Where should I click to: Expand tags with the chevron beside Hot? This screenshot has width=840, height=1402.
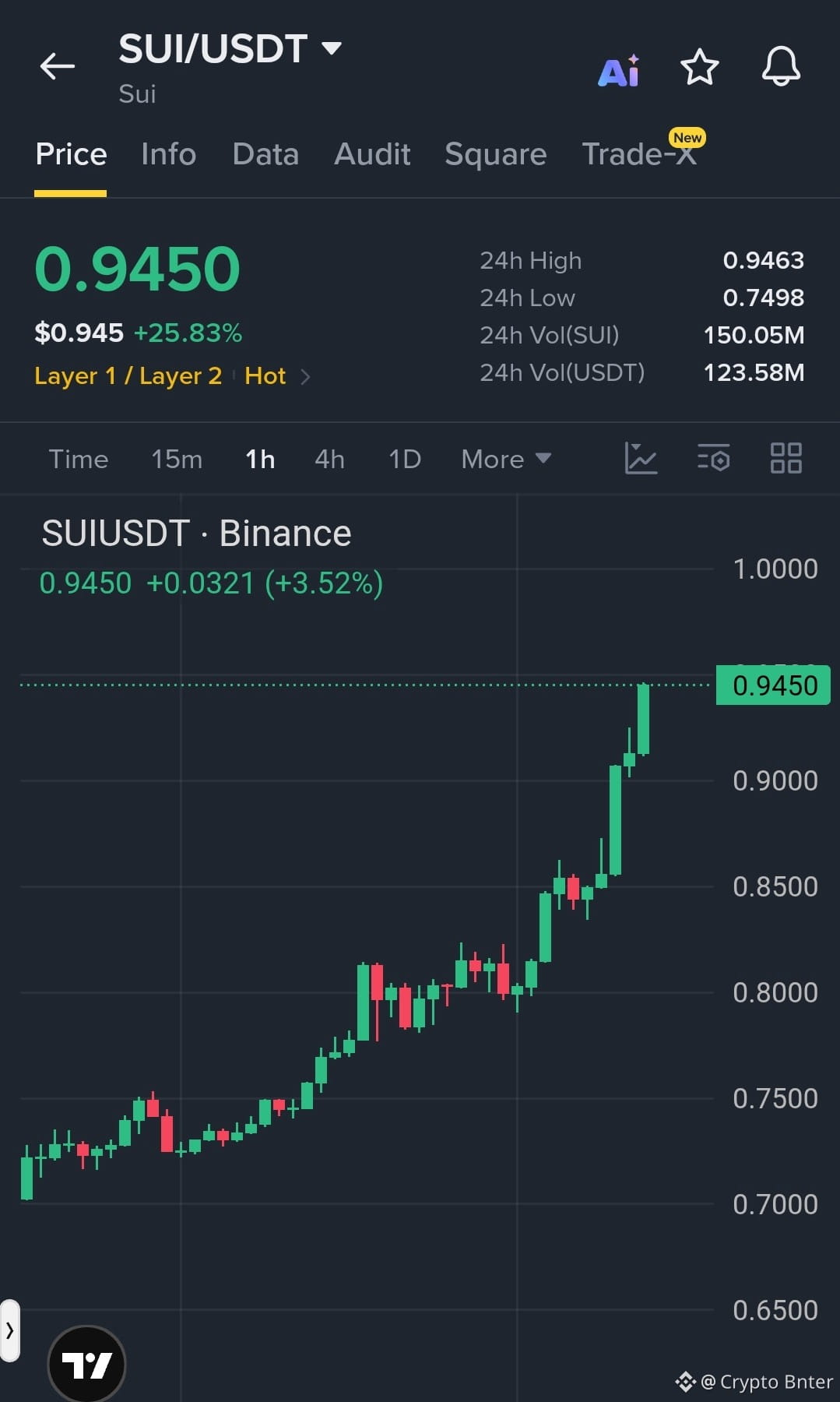coord(305,377)
